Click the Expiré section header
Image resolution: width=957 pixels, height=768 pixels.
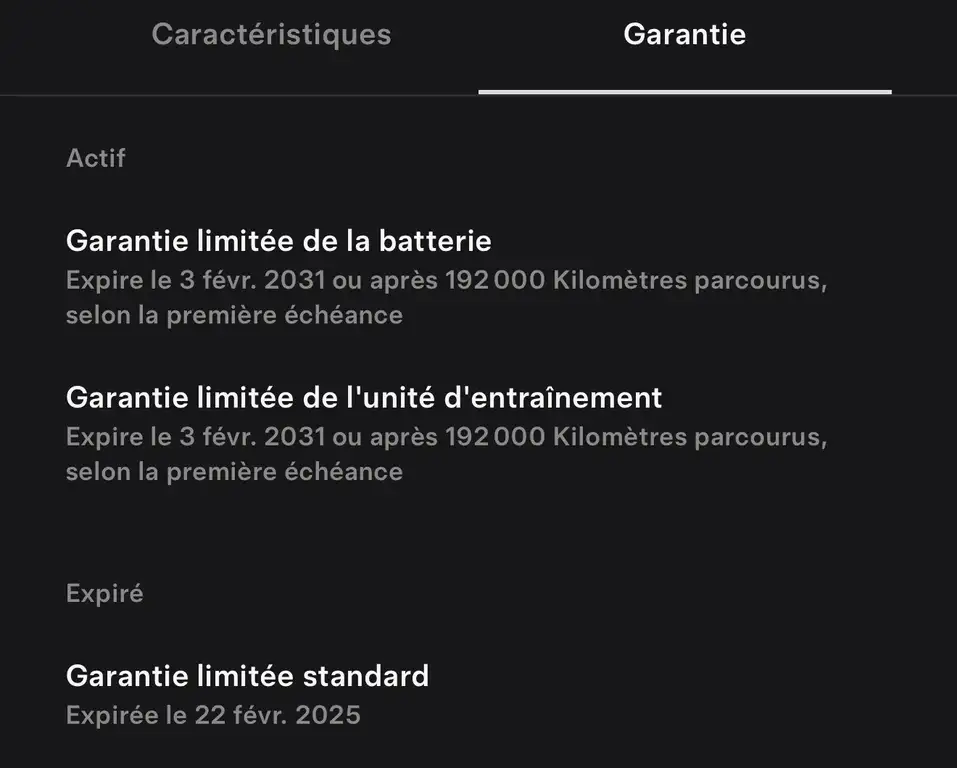(x=104, y=593)
